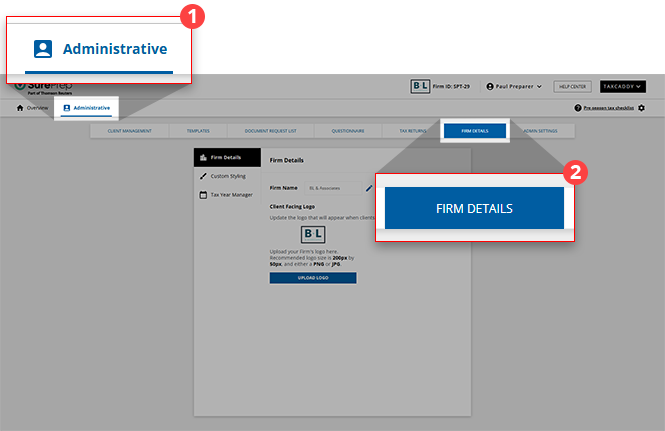
Task: Open the Questionnaire sub-tab
Action: [348, 131]
